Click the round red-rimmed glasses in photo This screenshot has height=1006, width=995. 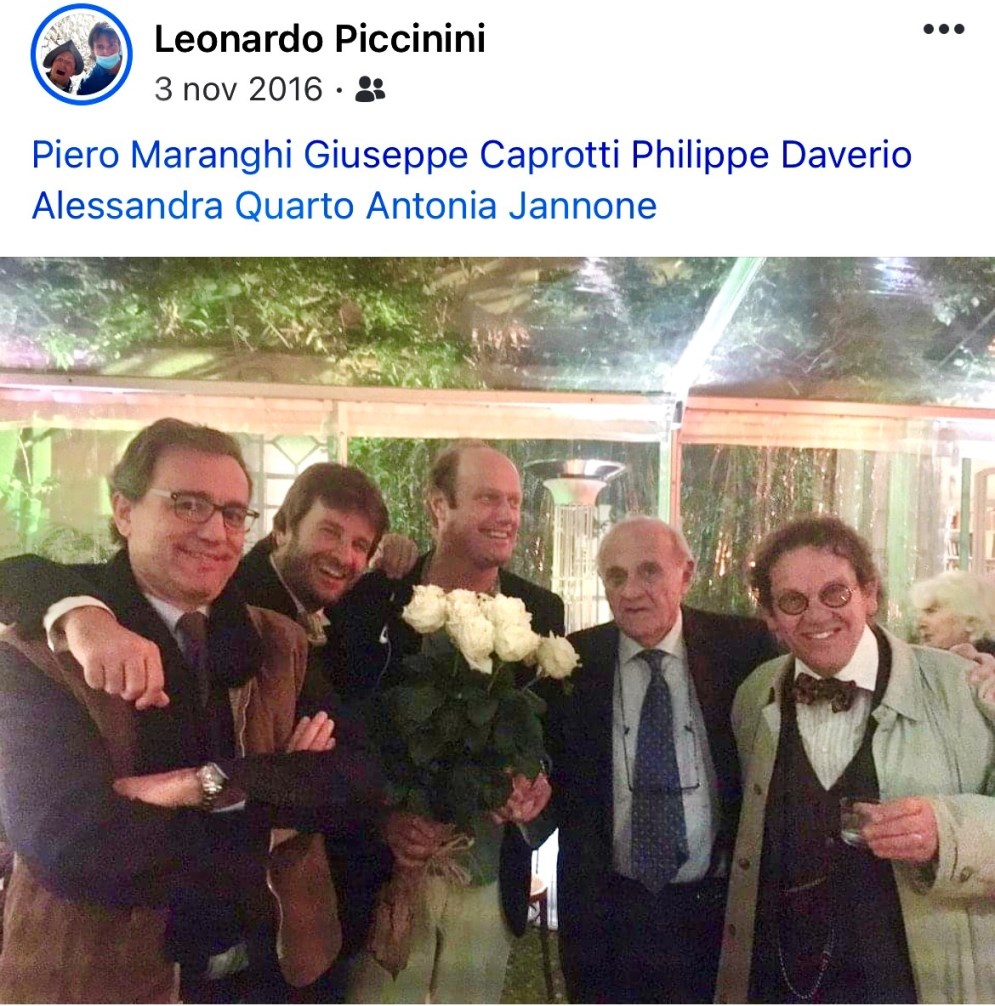coord(814,599)
